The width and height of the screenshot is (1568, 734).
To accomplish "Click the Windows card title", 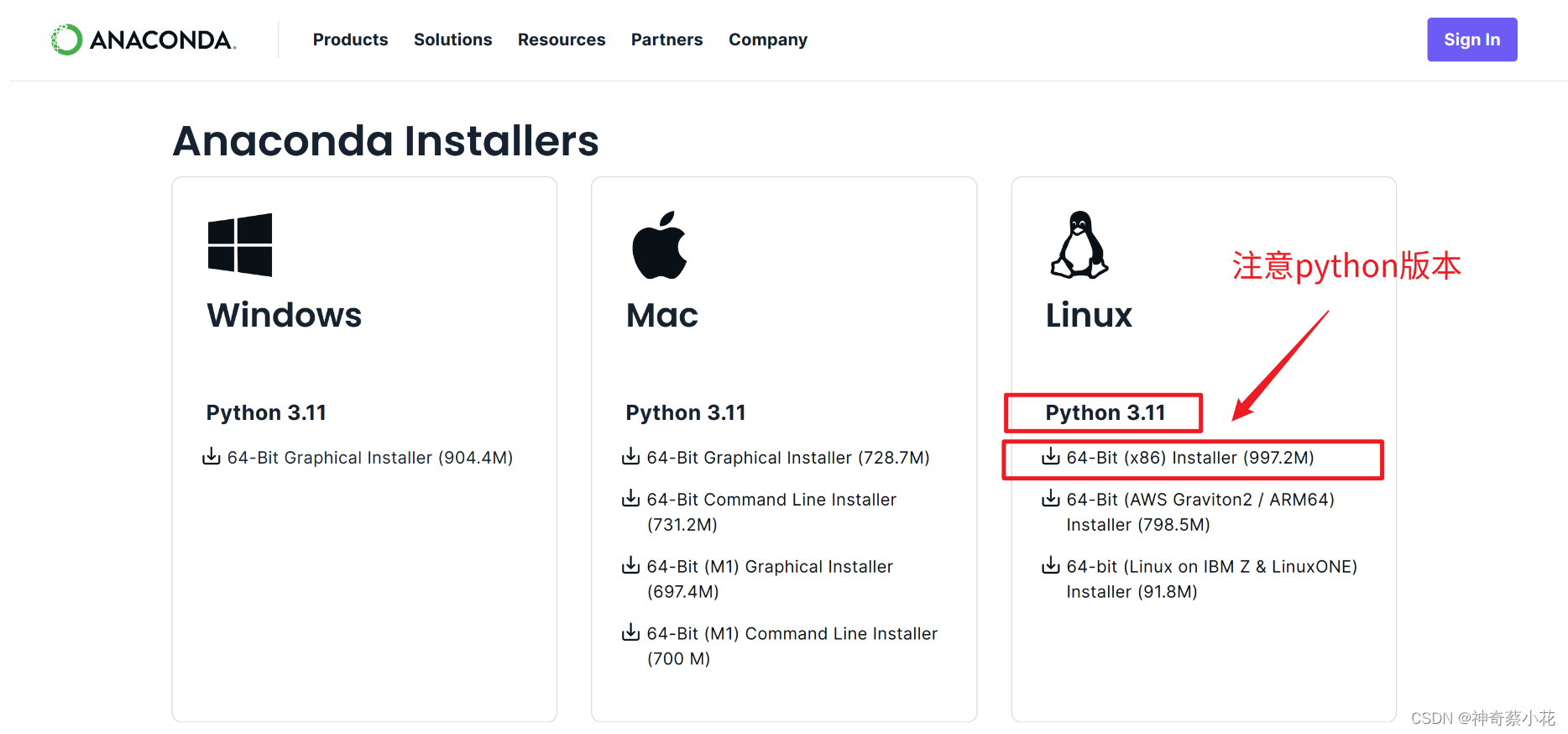I will pyautogui.click(x=285, y=315).
